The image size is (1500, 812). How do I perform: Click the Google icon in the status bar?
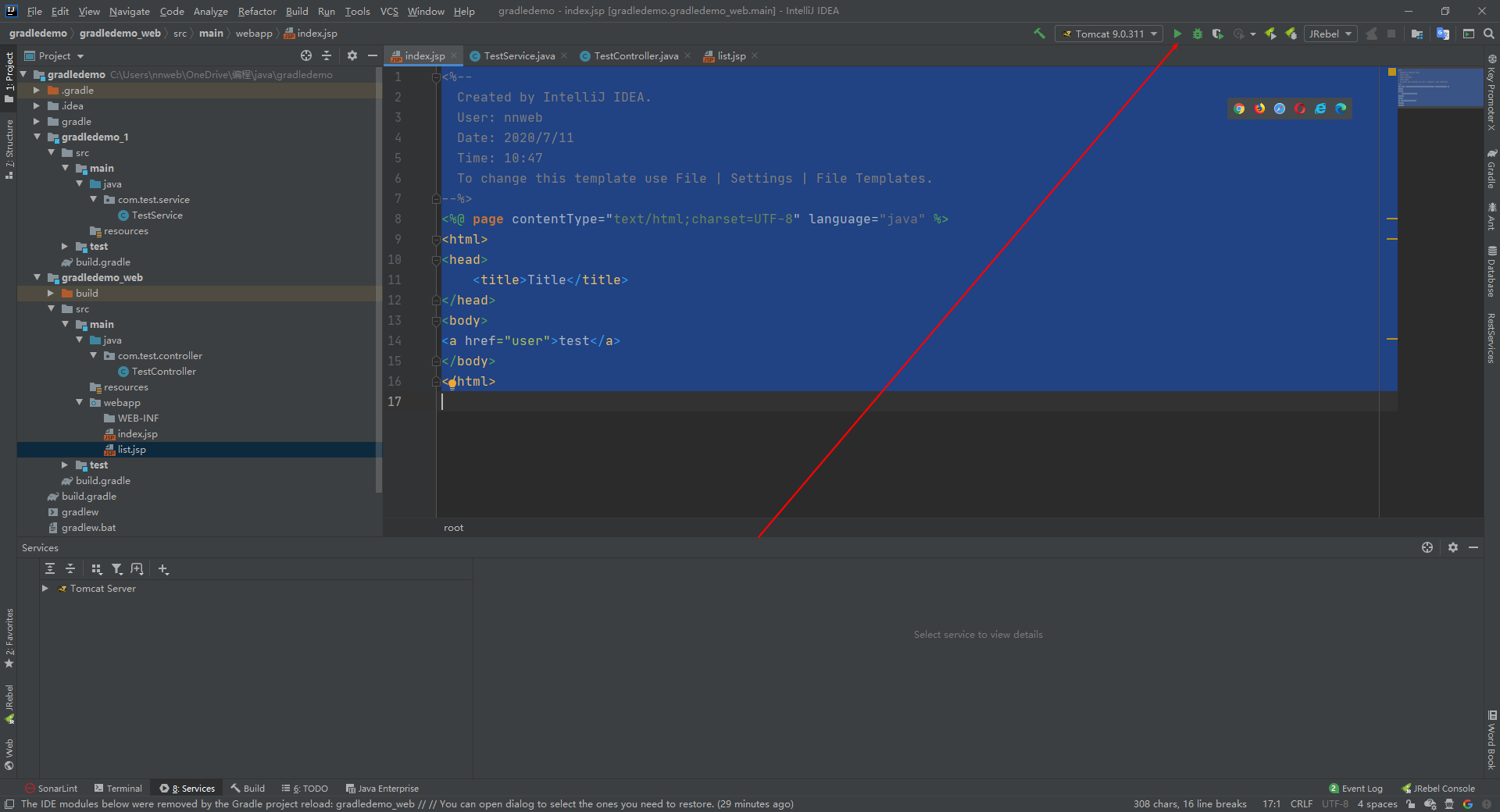1468,804
